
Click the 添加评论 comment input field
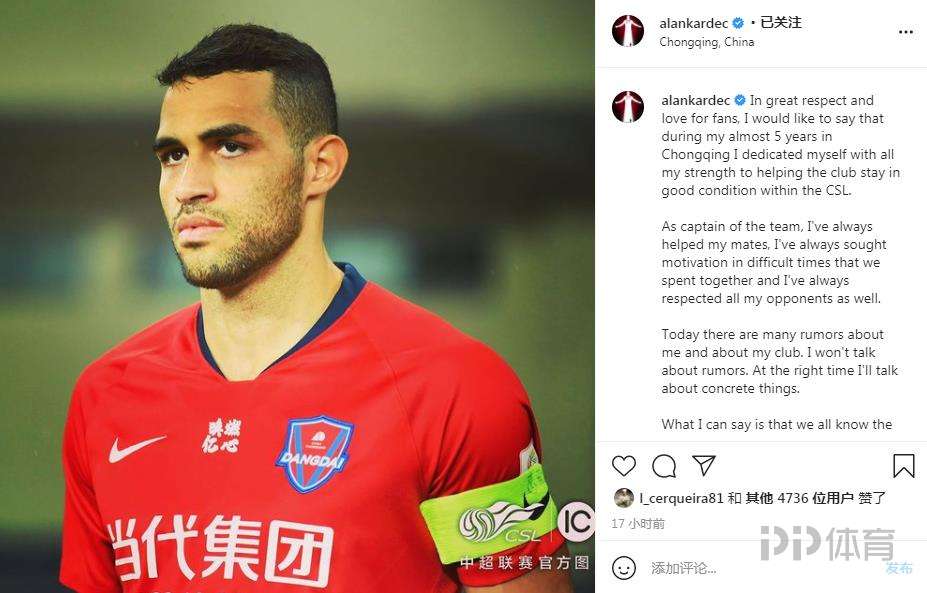coord(763,568)
